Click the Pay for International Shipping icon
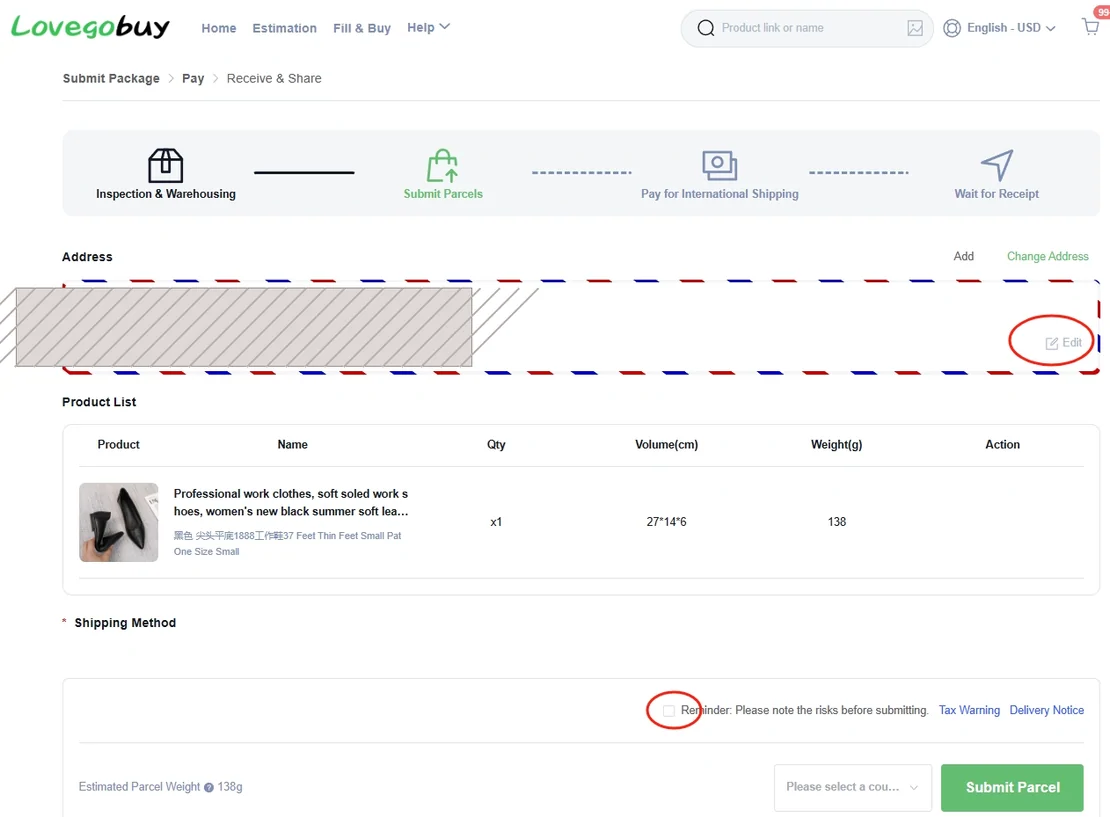Viewport: 1110px width, 817px height. [719, 165]
